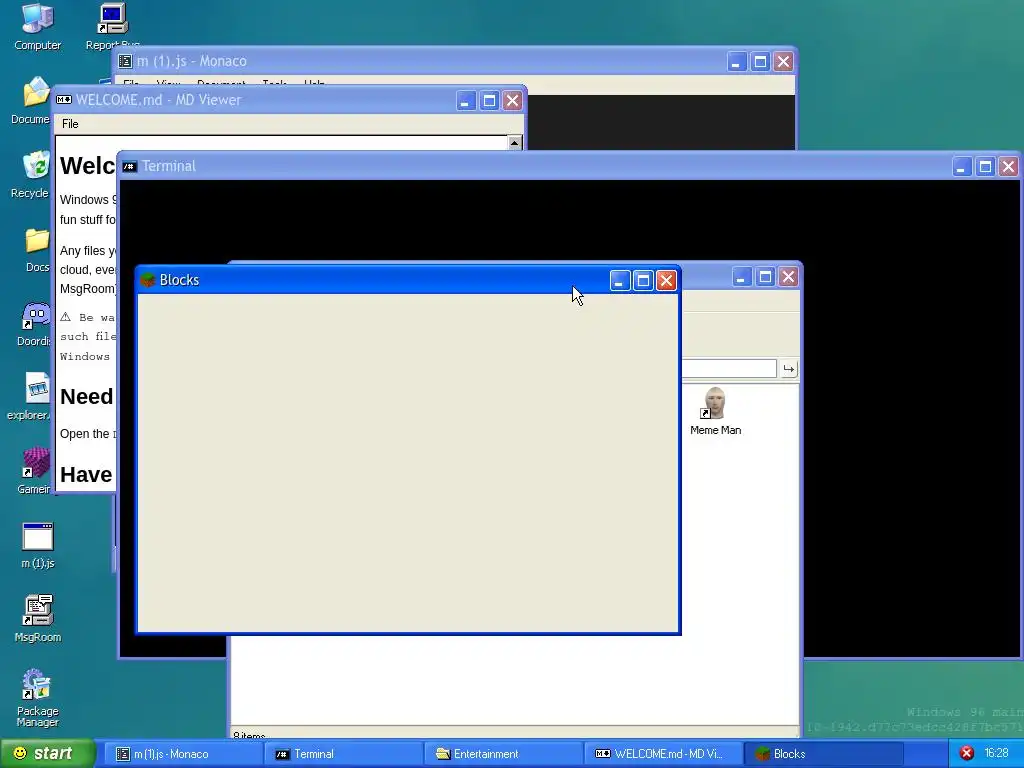Click the 16:28 clock in system tray

[x=997, y=753]
